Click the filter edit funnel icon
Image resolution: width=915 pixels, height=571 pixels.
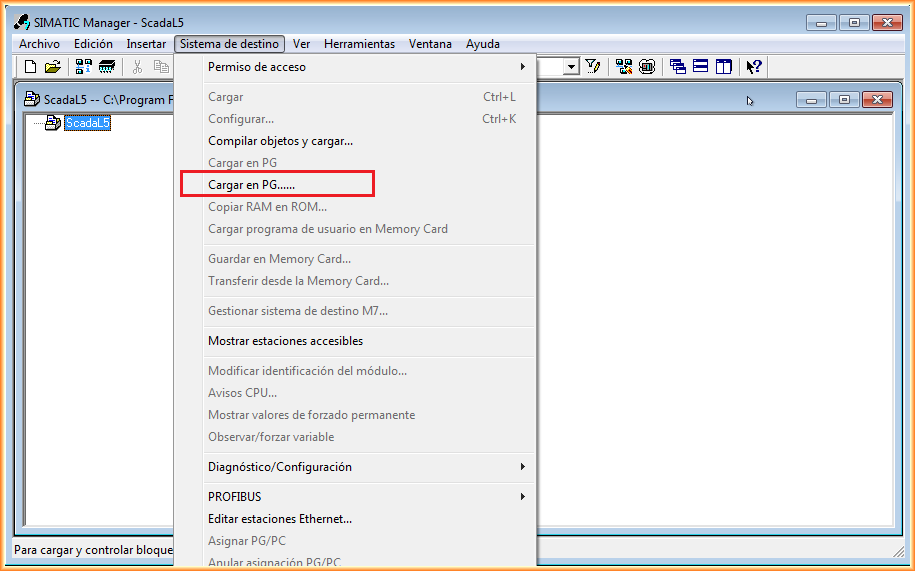pyautogui.click(x=593, y=67)
